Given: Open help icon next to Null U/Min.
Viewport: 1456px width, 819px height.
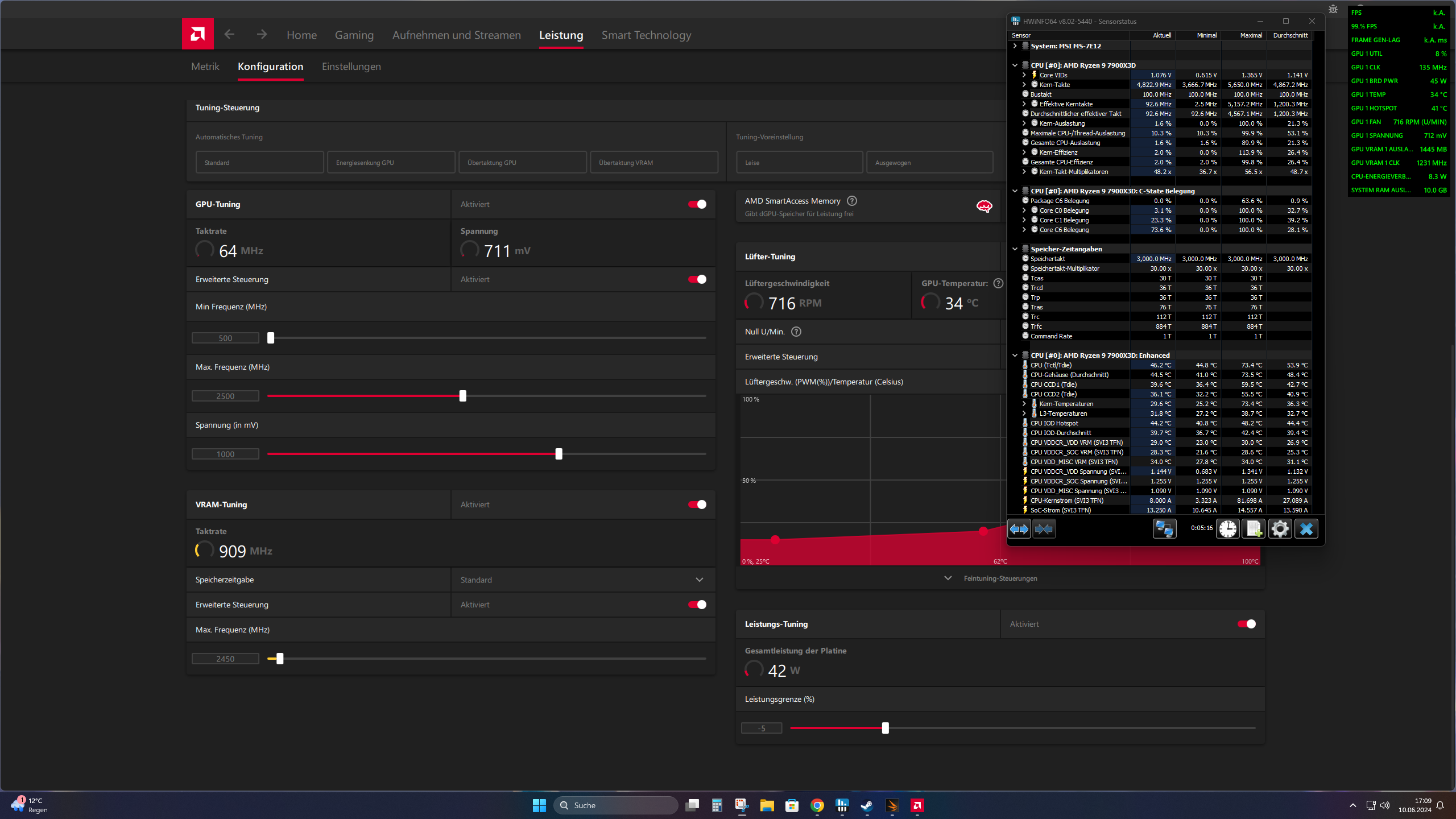Looking at the screenshot, I should click(796, 332).
